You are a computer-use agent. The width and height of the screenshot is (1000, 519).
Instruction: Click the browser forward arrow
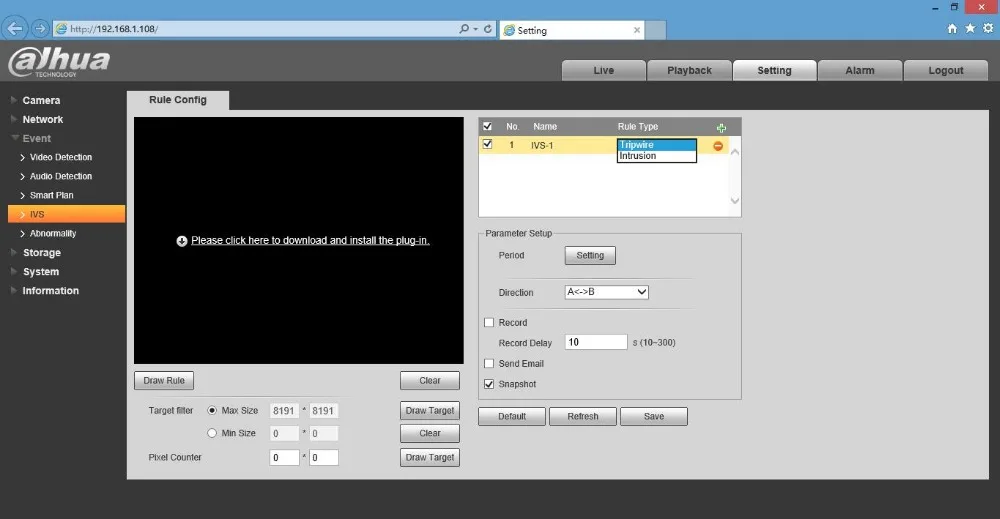point(40,29)
